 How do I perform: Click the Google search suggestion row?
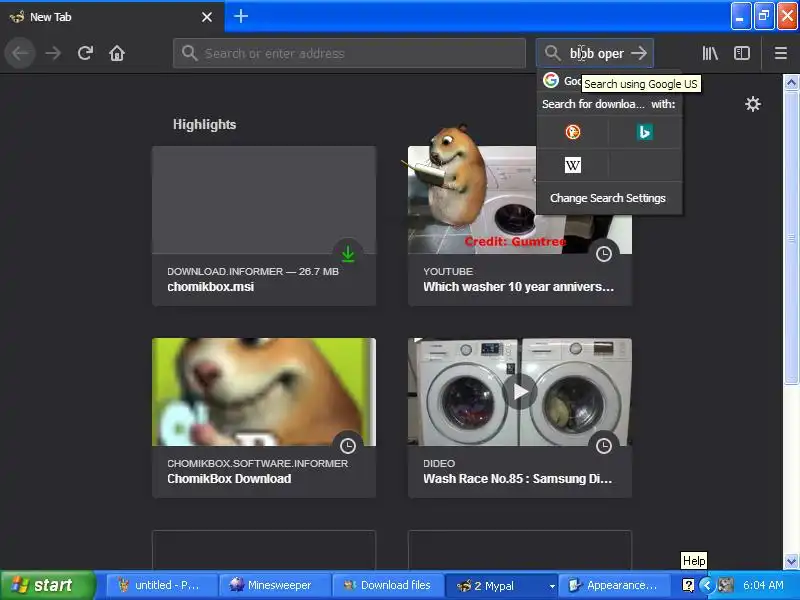point(609,81)
